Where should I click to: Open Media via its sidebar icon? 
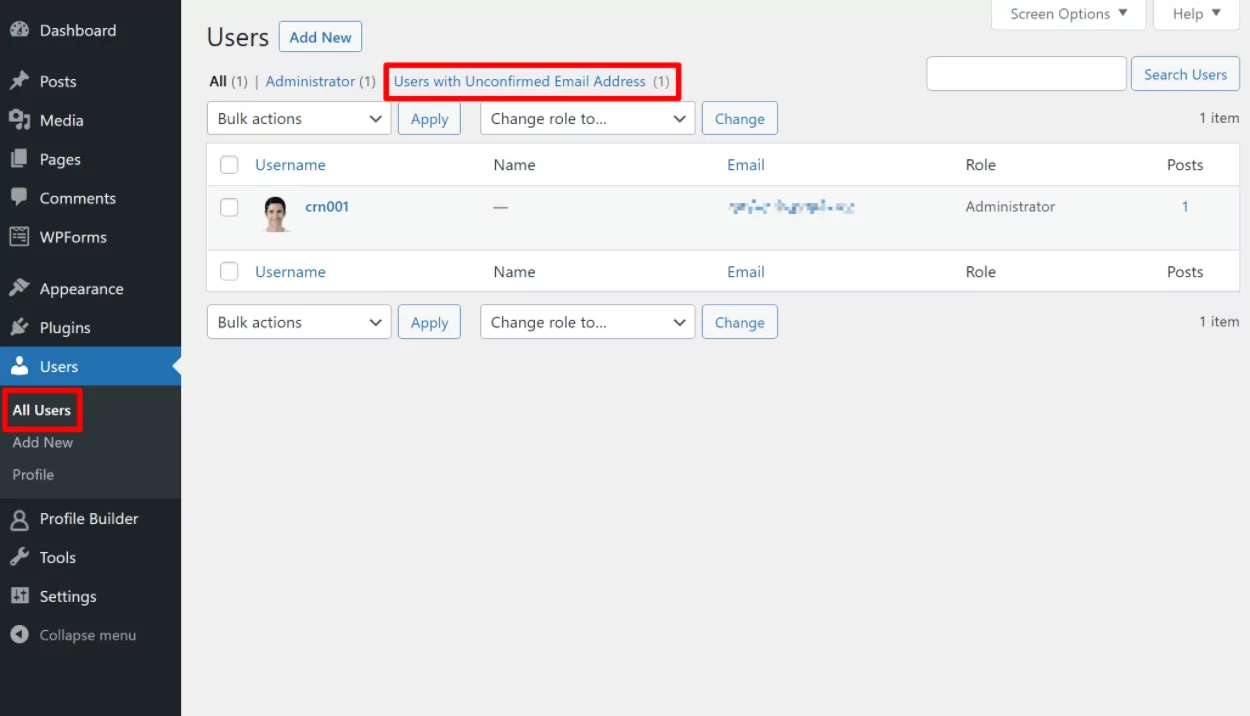[19, 120]
